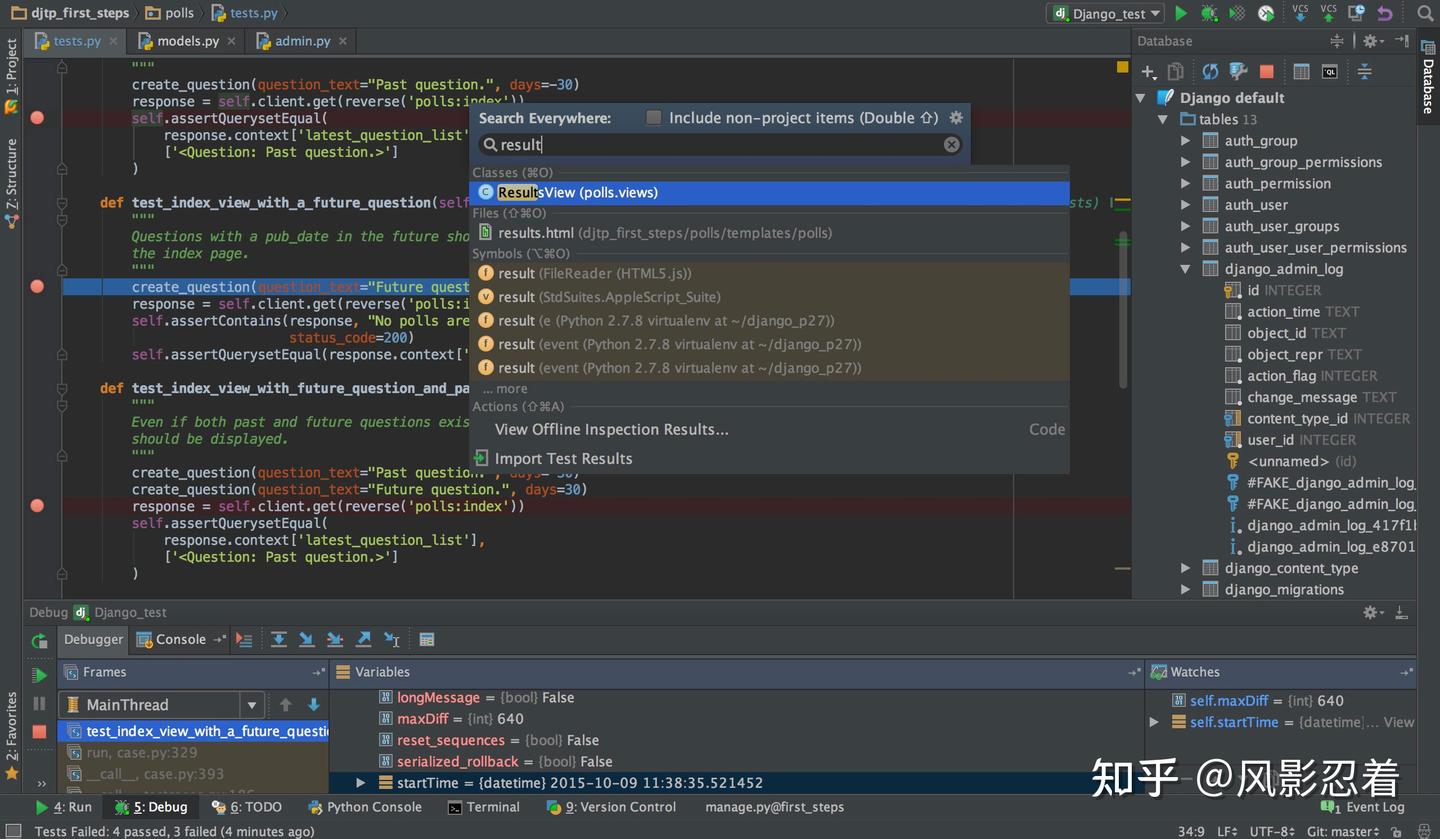This screenshot has width=1440, height=839.
Task: Open data source properties with the wrench icon
Action: [x=1237, y=71]
